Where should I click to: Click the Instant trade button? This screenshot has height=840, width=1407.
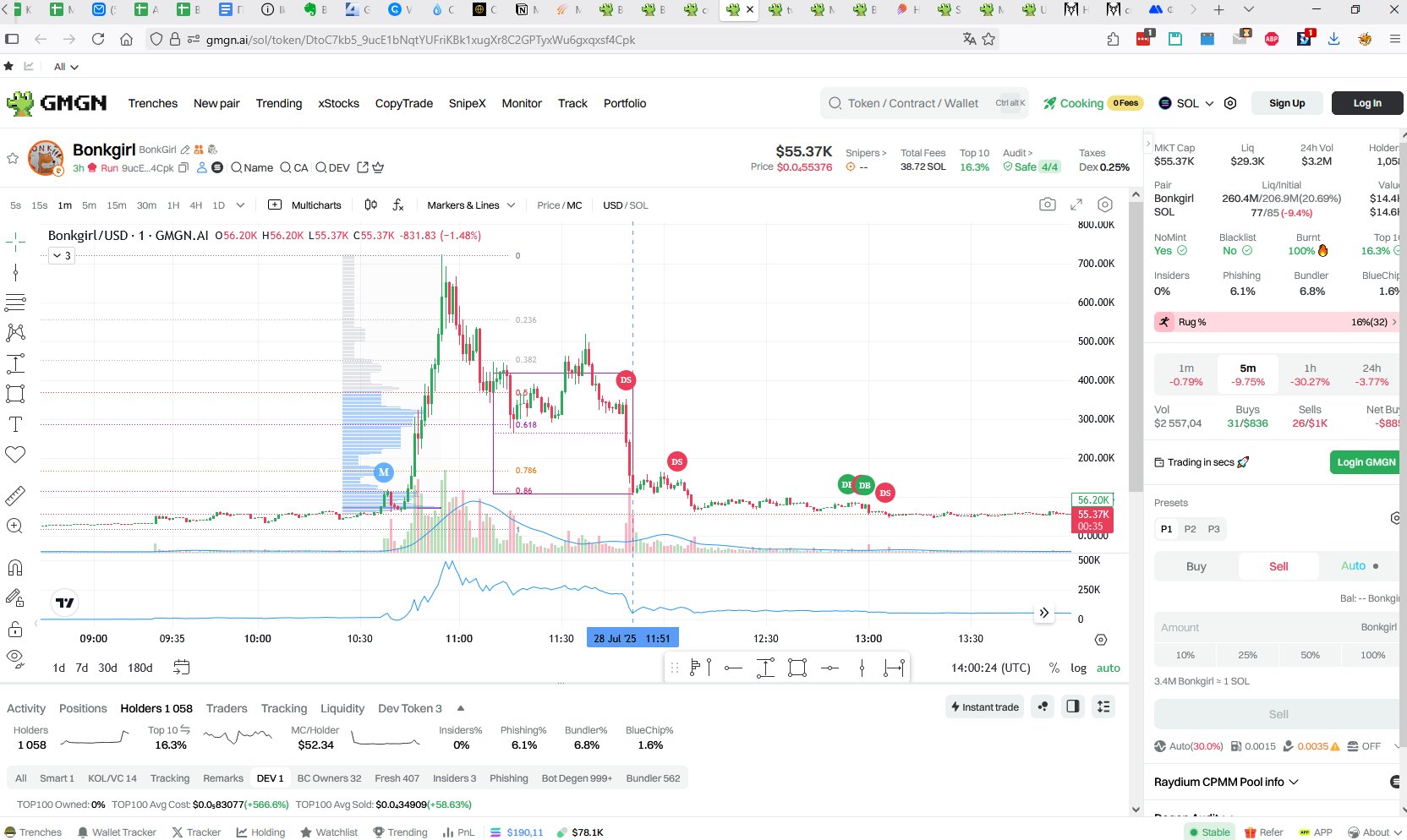(985, 706)
